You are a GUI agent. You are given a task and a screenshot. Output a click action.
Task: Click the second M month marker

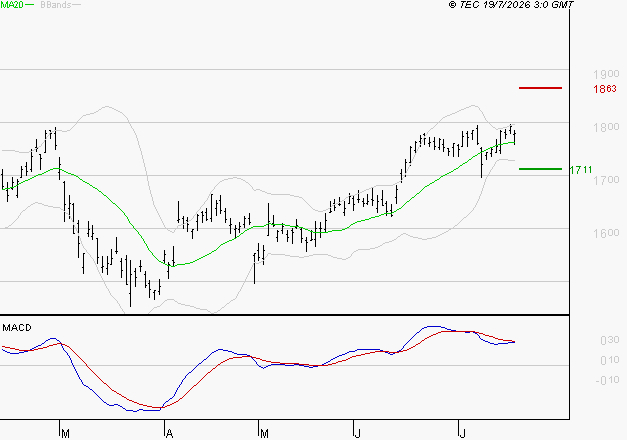pyautogui.click(x=264, y=434)
